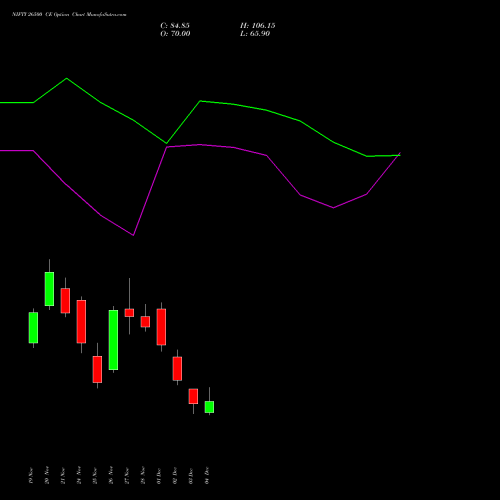Click the 02 Dec red candlestick

point(177,369)
